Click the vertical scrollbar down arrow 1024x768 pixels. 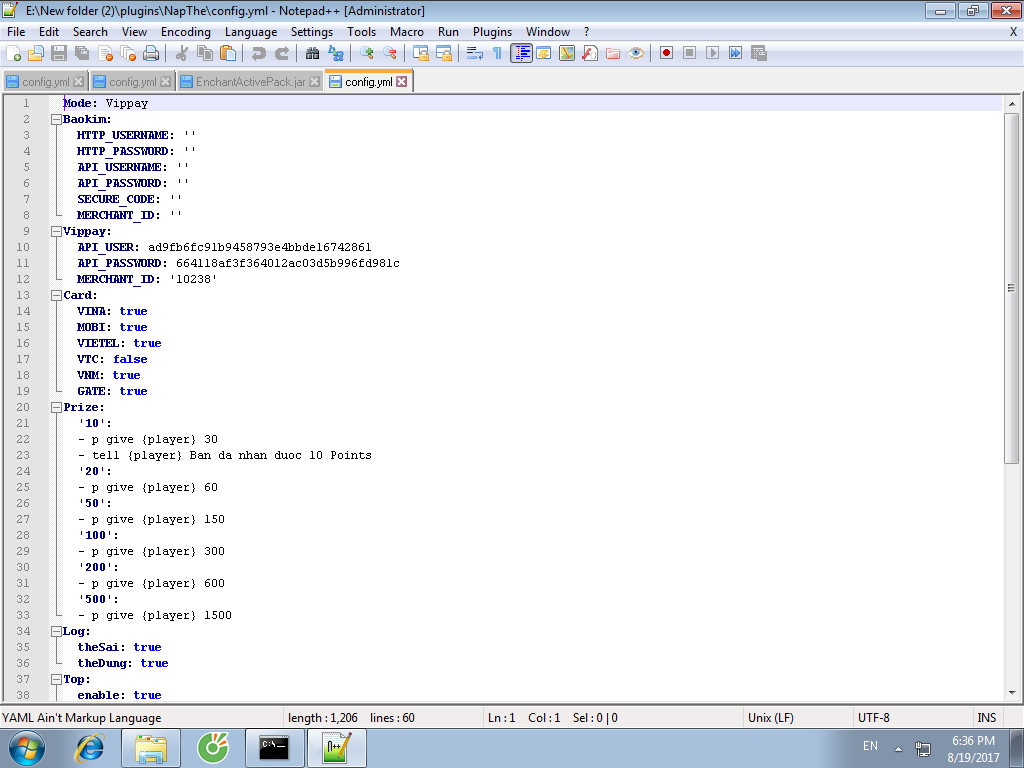point(1012,692)
